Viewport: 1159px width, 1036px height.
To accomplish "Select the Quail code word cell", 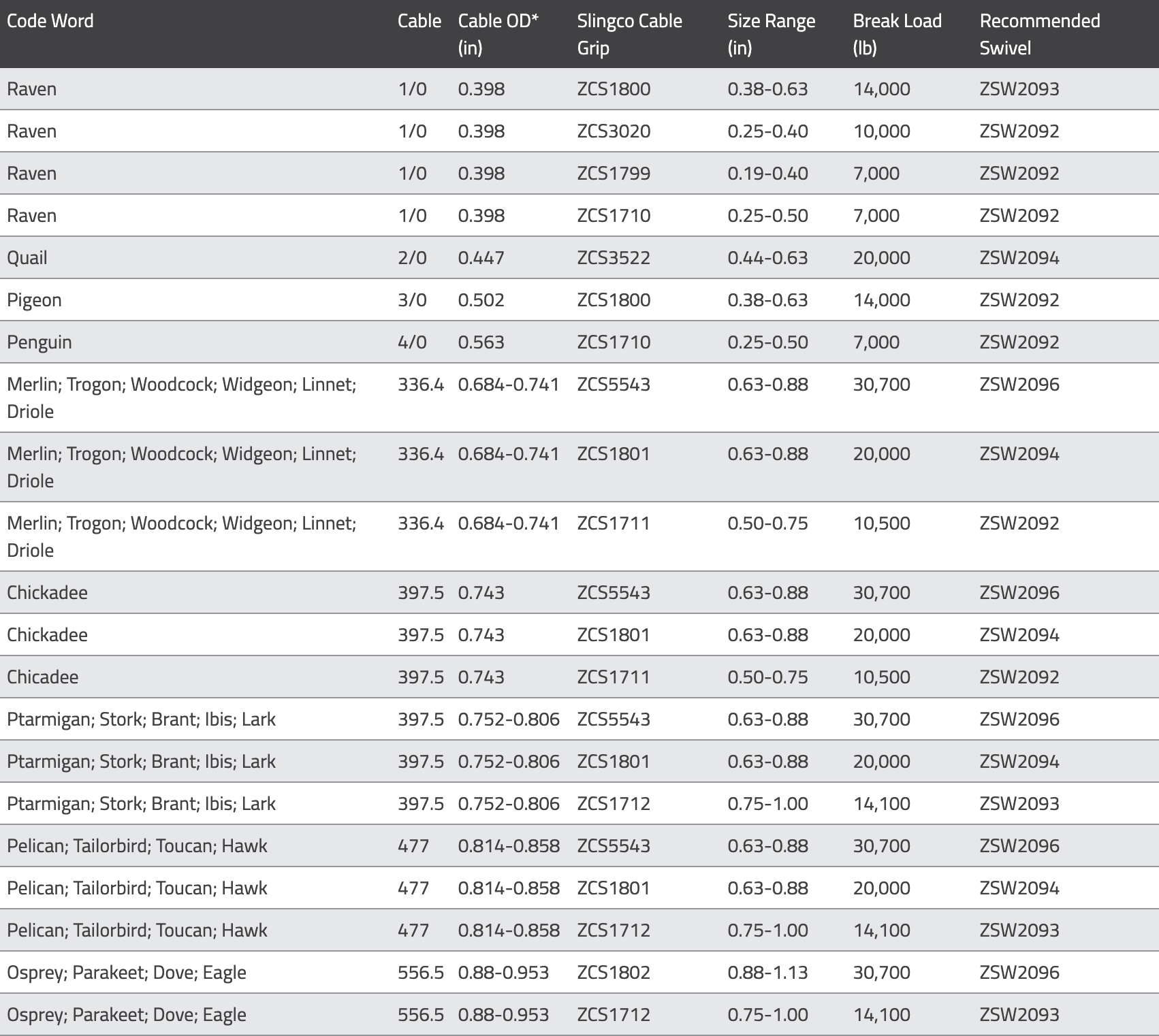I will tap(27, 258).
